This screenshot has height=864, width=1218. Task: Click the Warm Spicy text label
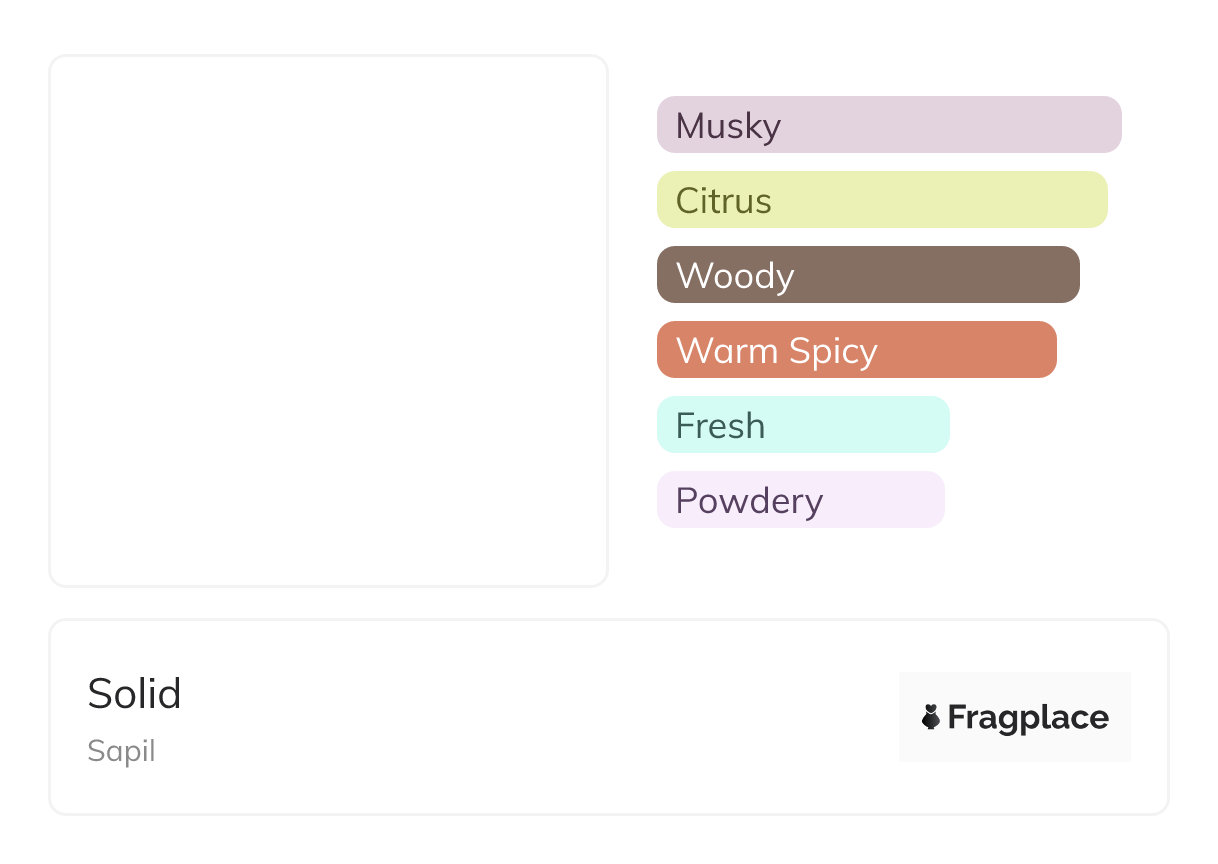776,351
